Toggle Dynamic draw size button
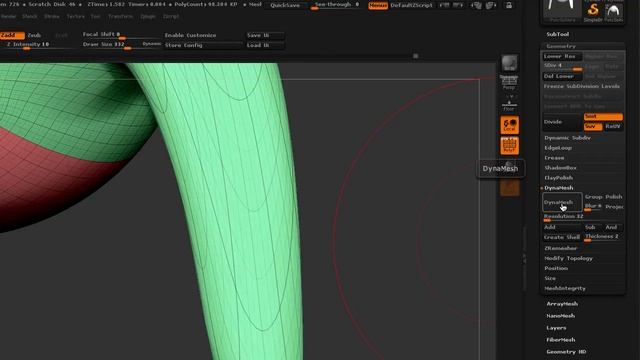 click(x=151, y=44)
